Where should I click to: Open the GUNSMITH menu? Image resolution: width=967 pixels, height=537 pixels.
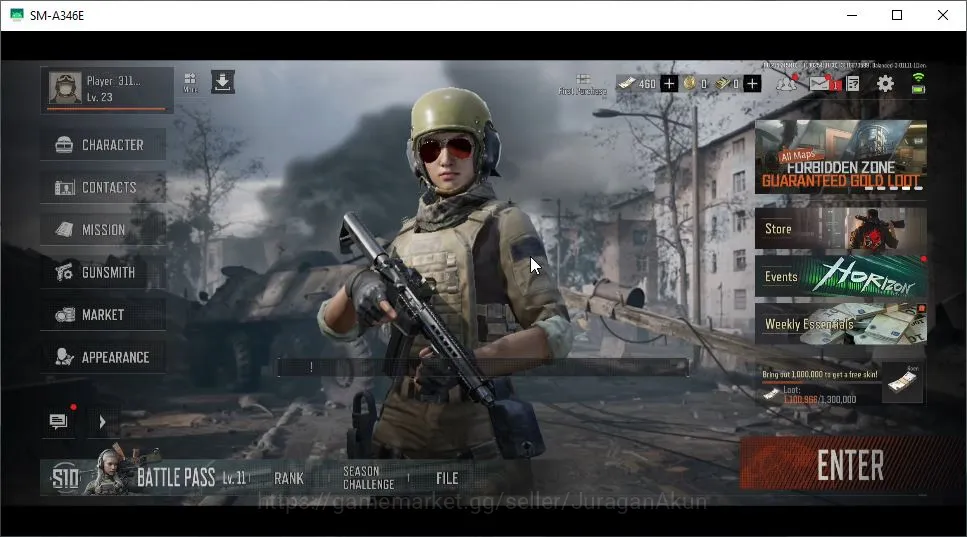click(103, 273)
